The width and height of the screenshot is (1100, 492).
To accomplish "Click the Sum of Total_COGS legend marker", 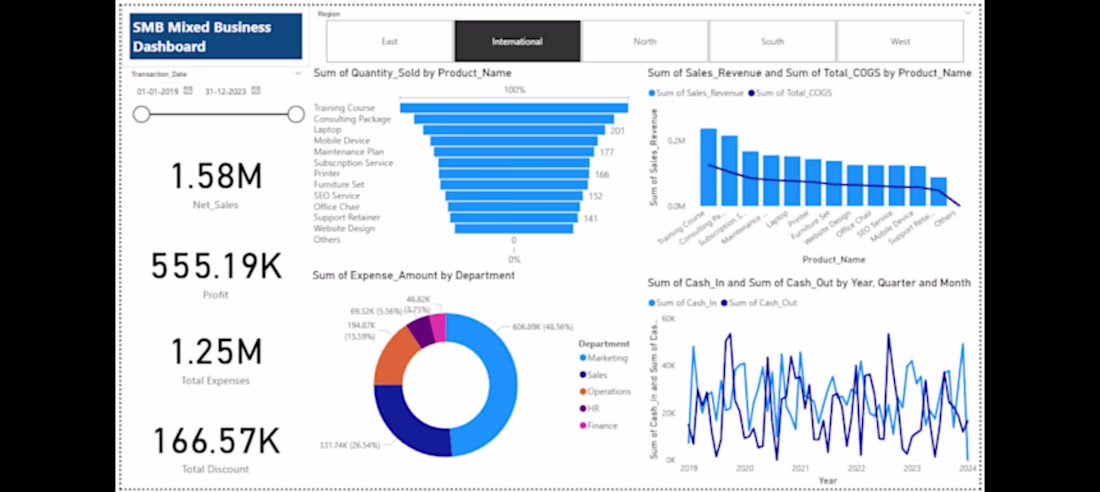I will (753, 93).
